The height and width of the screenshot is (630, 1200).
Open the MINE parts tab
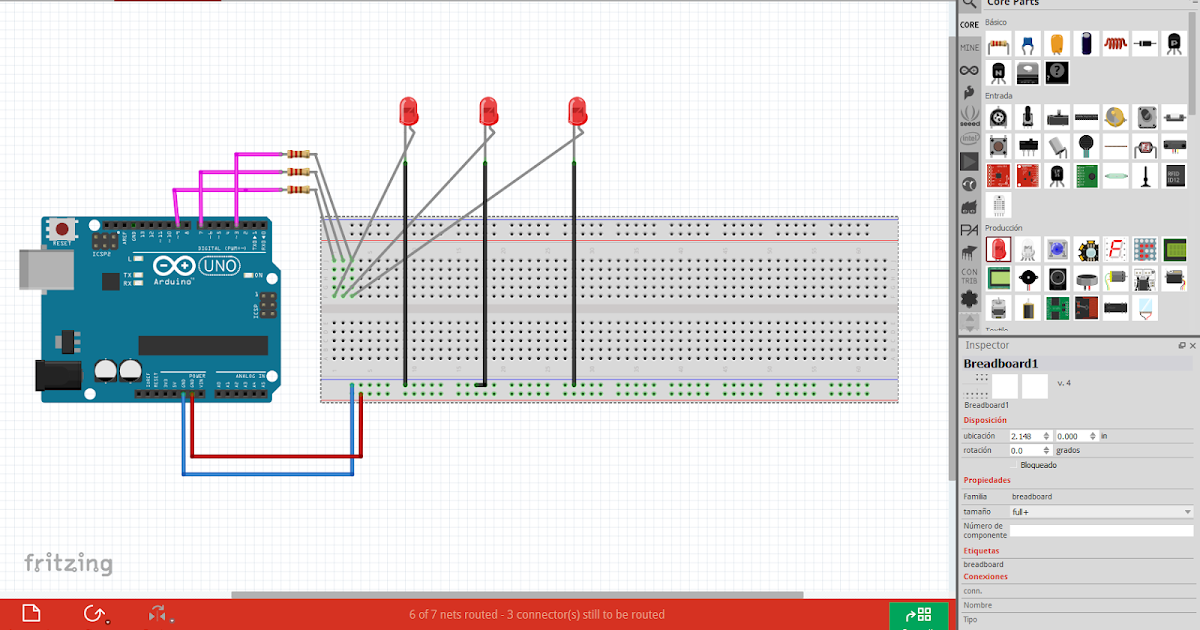[x=969, y=46]
